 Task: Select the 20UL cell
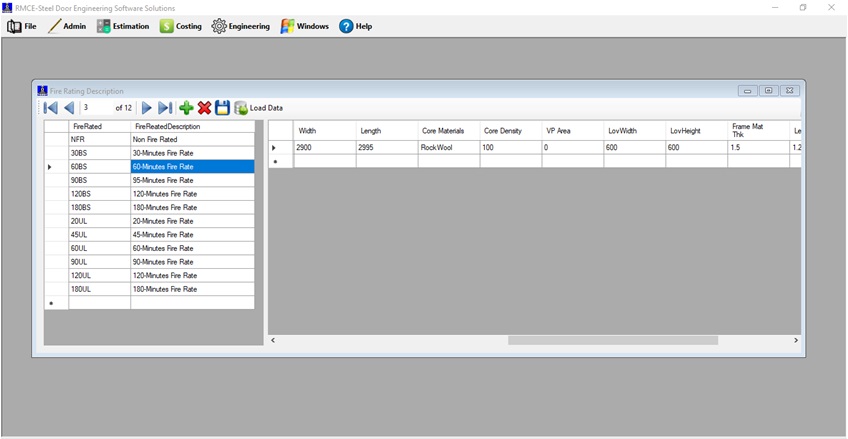click(100, 221)
